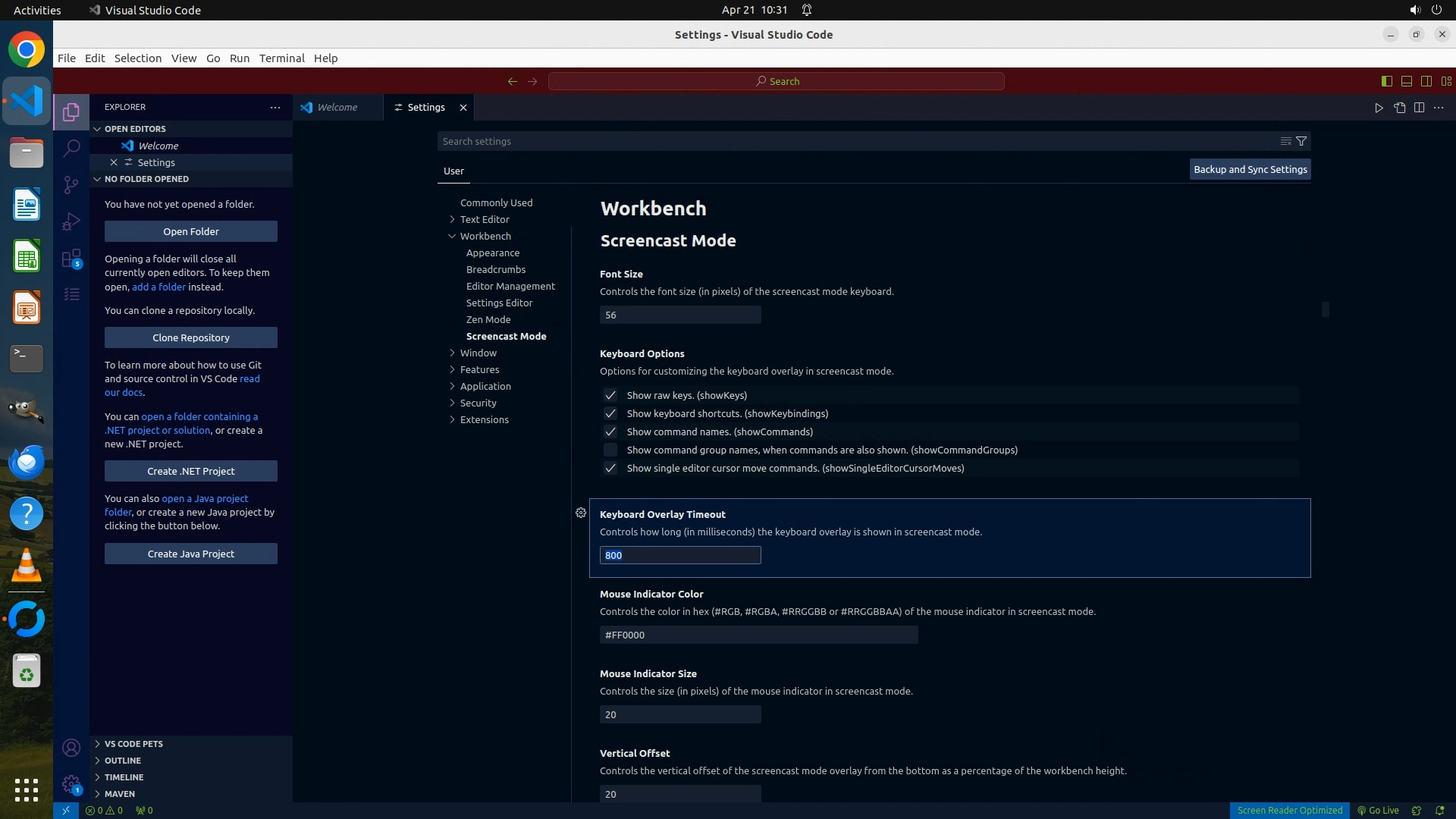The height and width of the screenshot is (819, 1456).
Task: Open the Search view in activity bar
Action: point(71,148)
